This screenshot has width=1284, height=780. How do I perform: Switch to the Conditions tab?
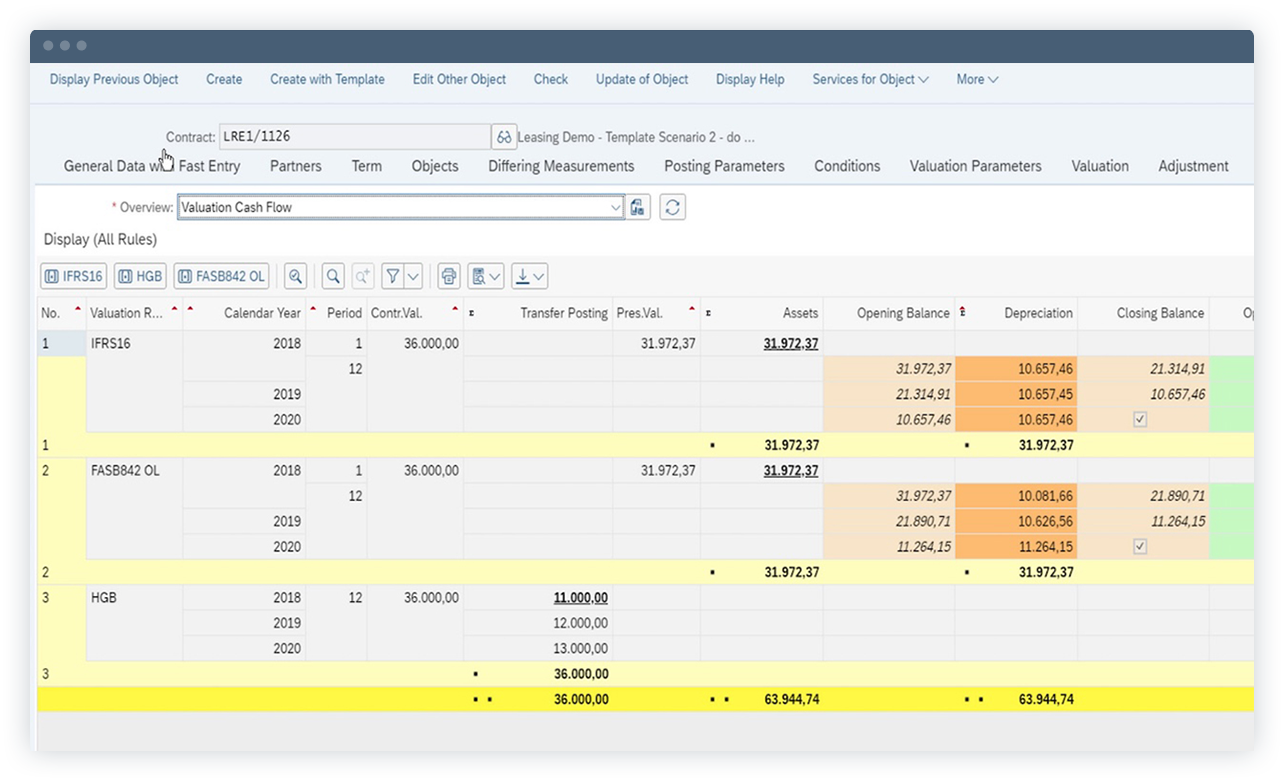[846, 166]
